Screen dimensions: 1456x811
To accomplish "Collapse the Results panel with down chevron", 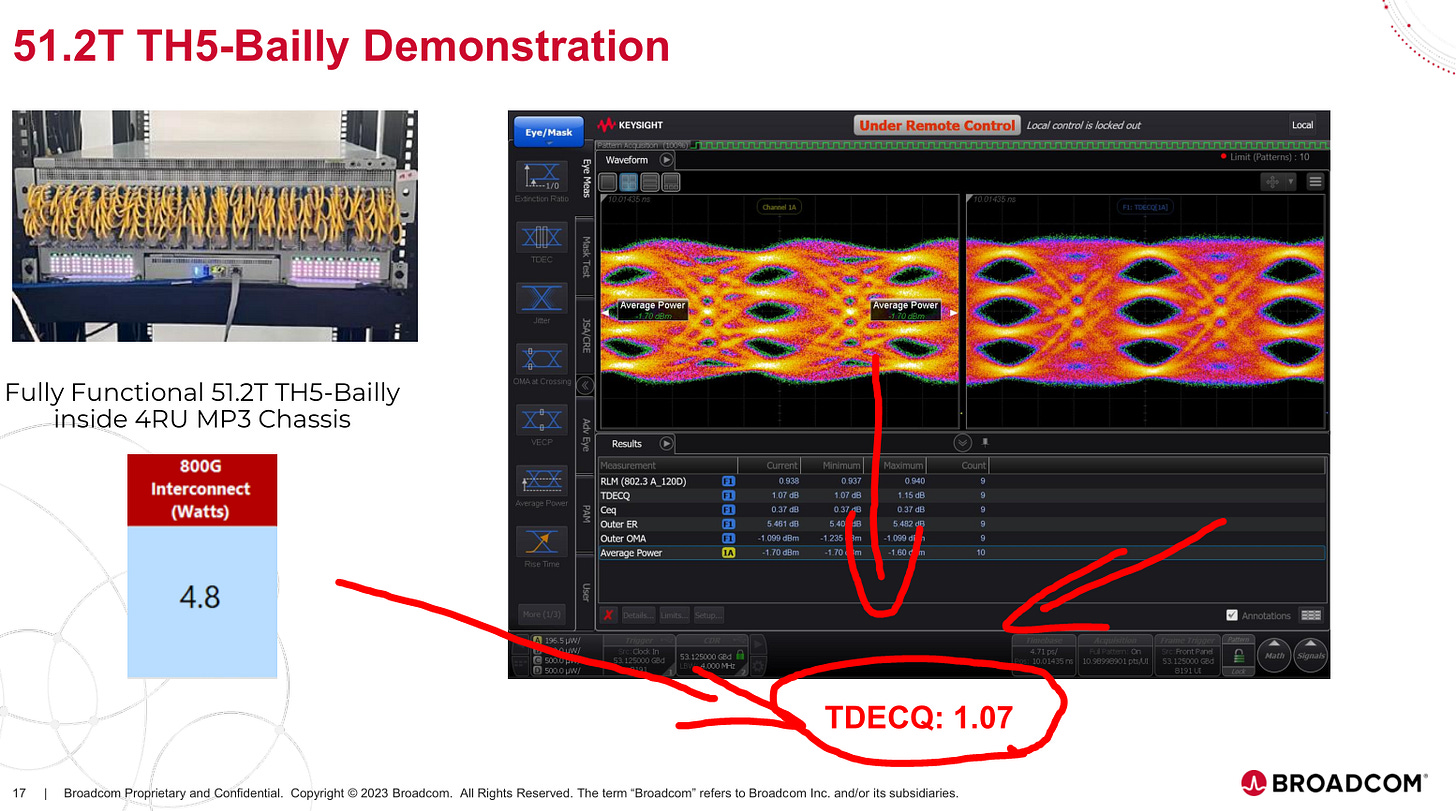I will click(x=962, y=442).
